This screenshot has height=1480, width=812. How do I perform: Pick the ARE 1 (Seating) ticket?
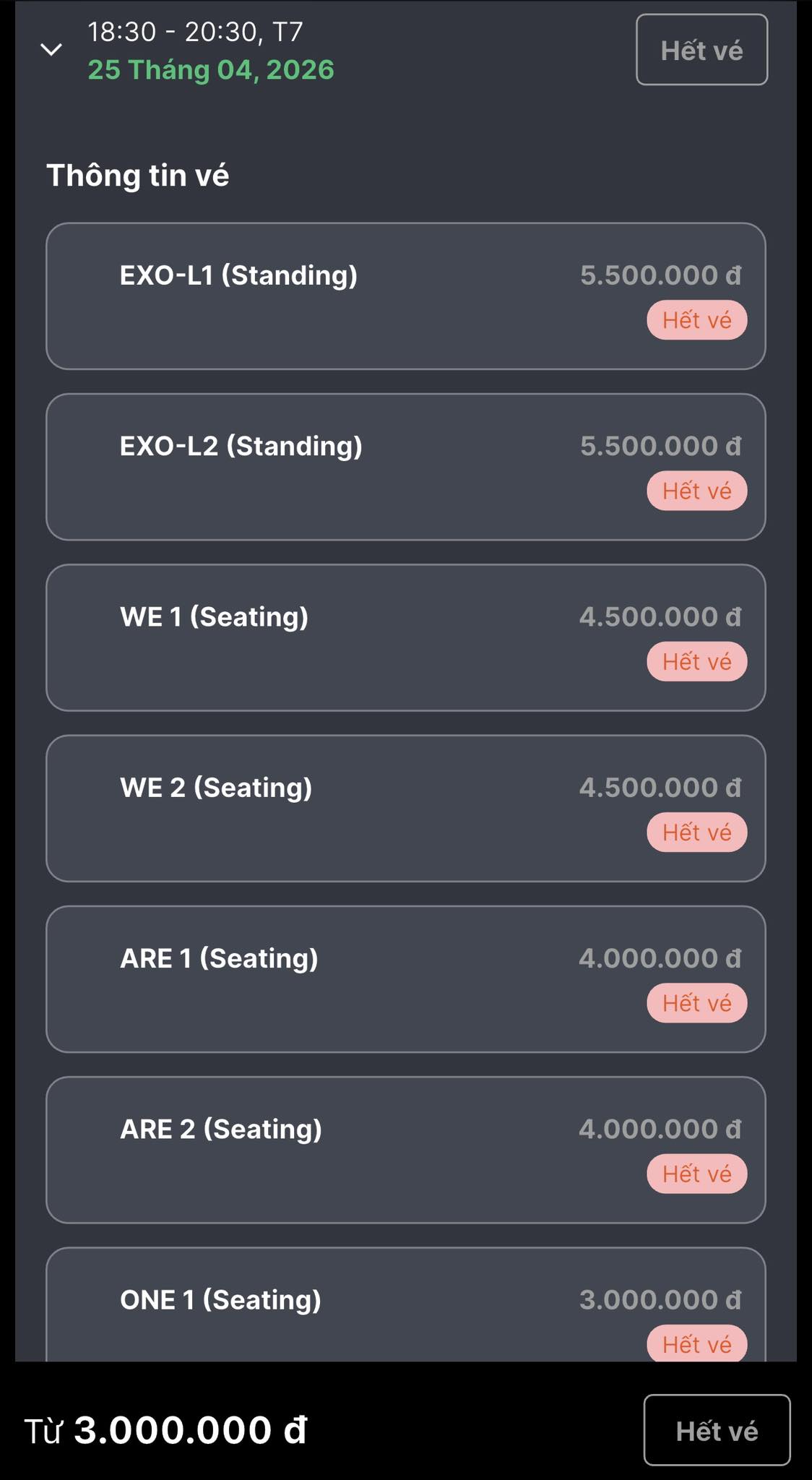405,978
